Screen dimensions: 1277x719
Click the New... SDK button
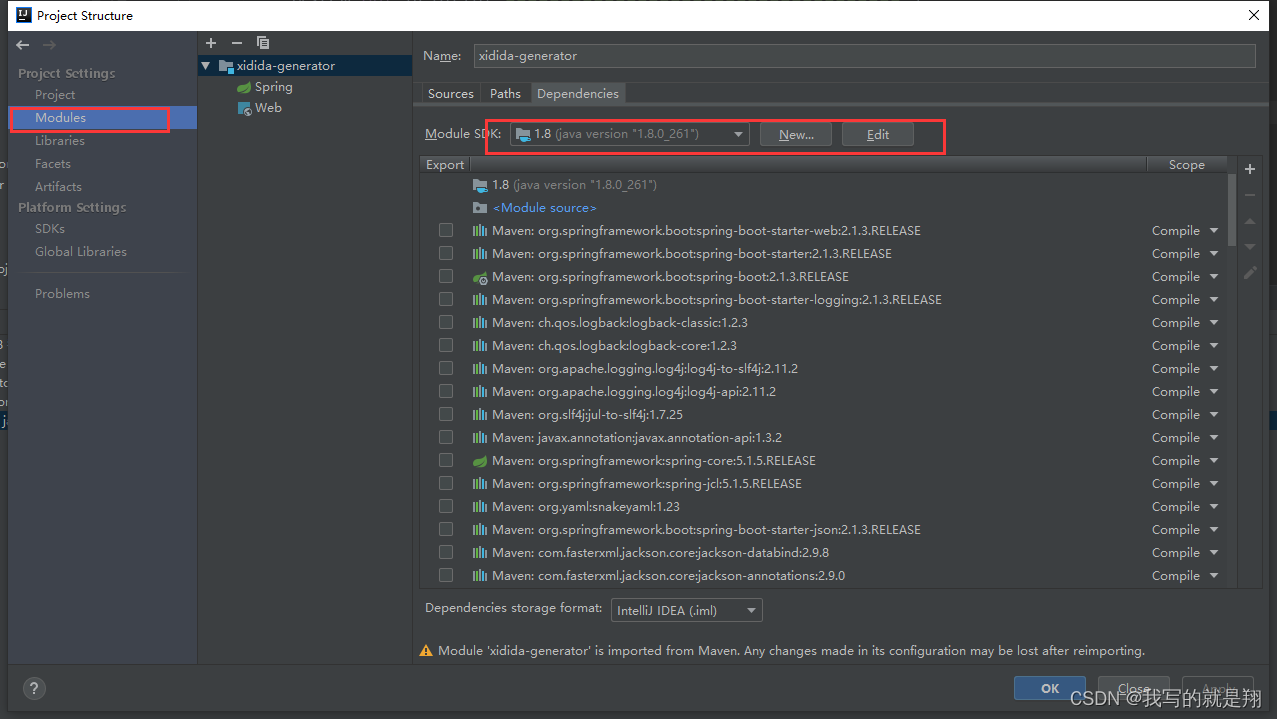point(796,135)
